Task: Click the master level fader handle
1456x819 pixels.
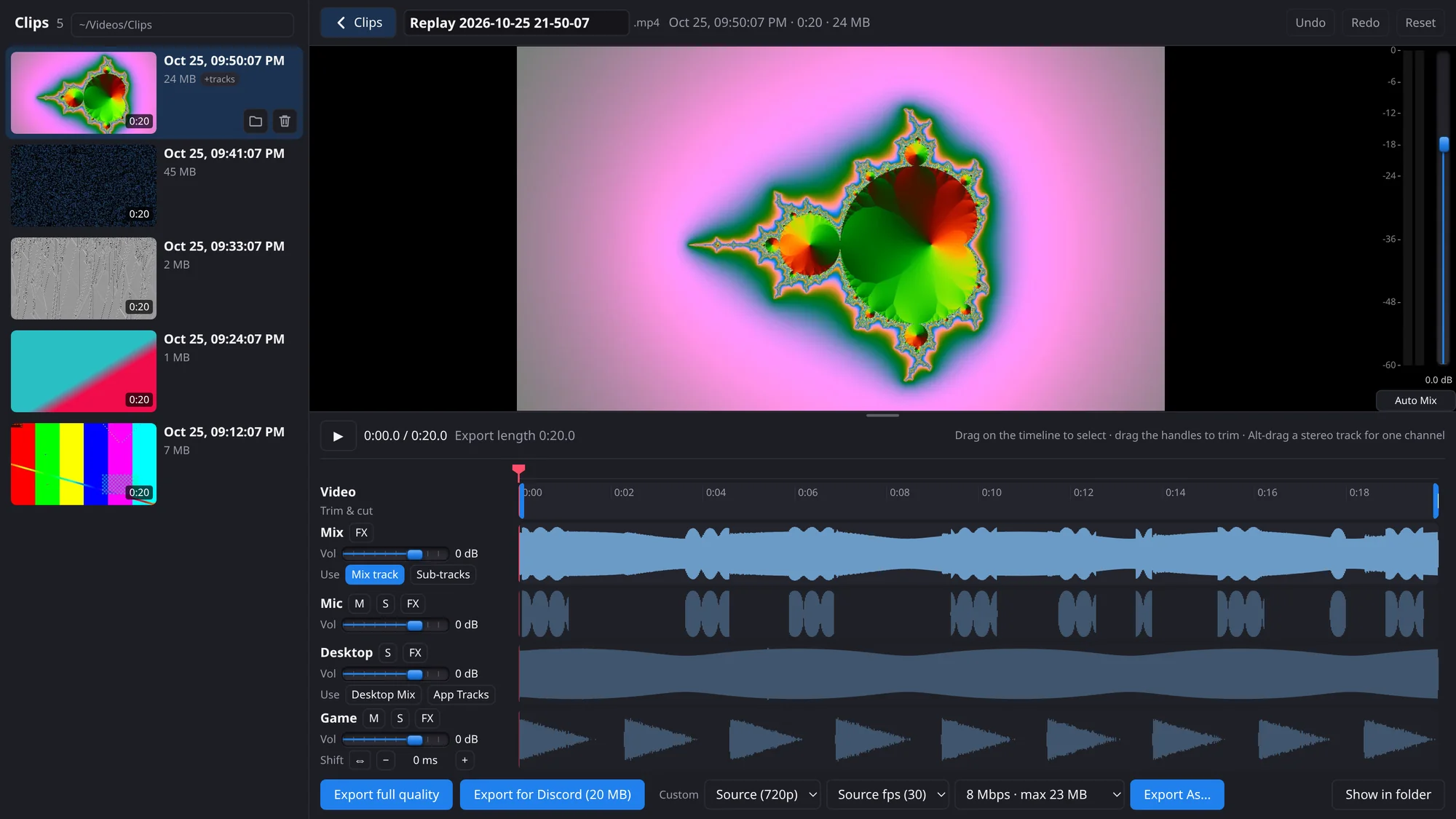Action: coord(1444,144)
